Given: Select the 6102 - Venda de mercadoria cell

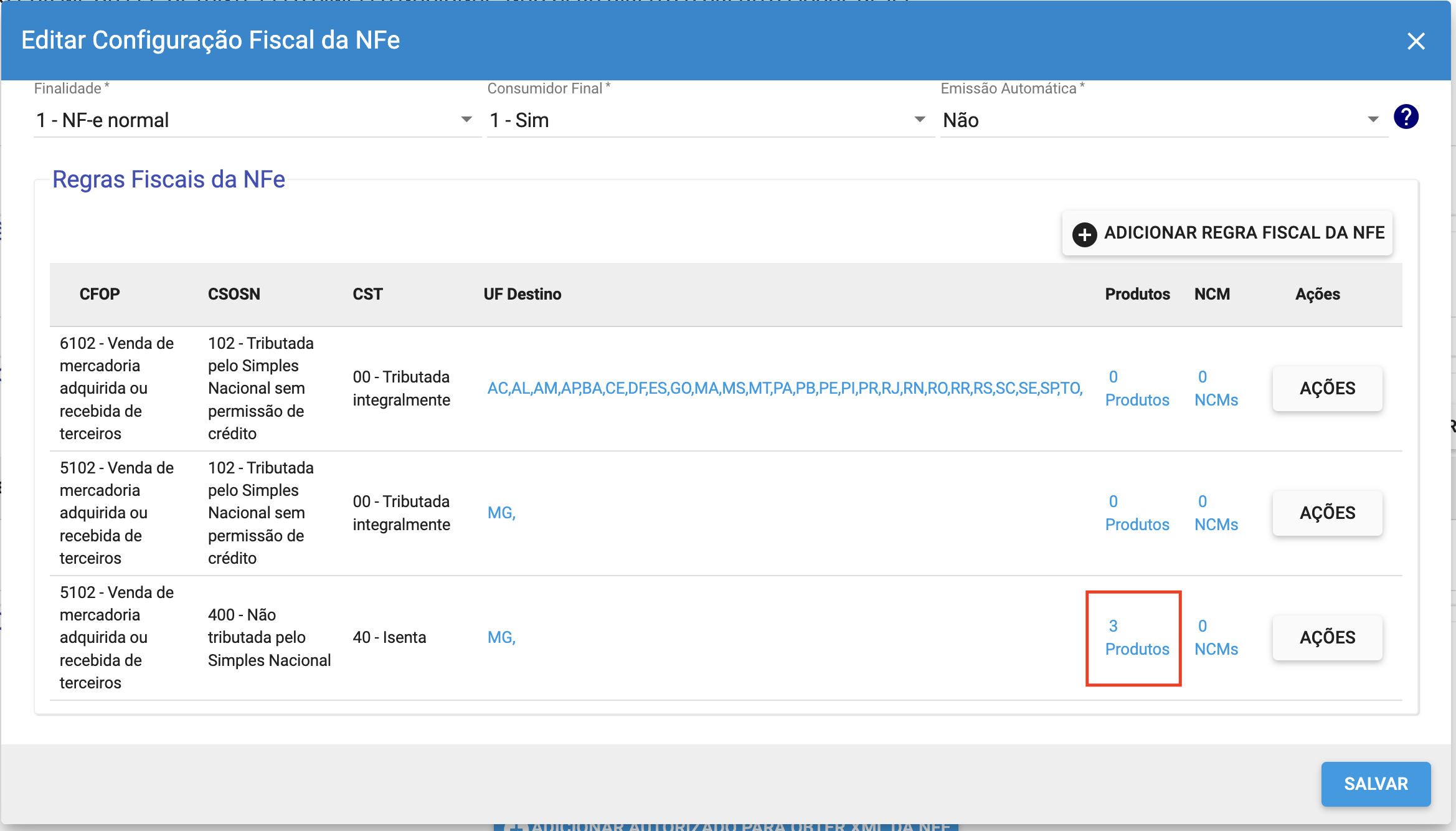Looking at the screenshot, I should pos(117,388).
